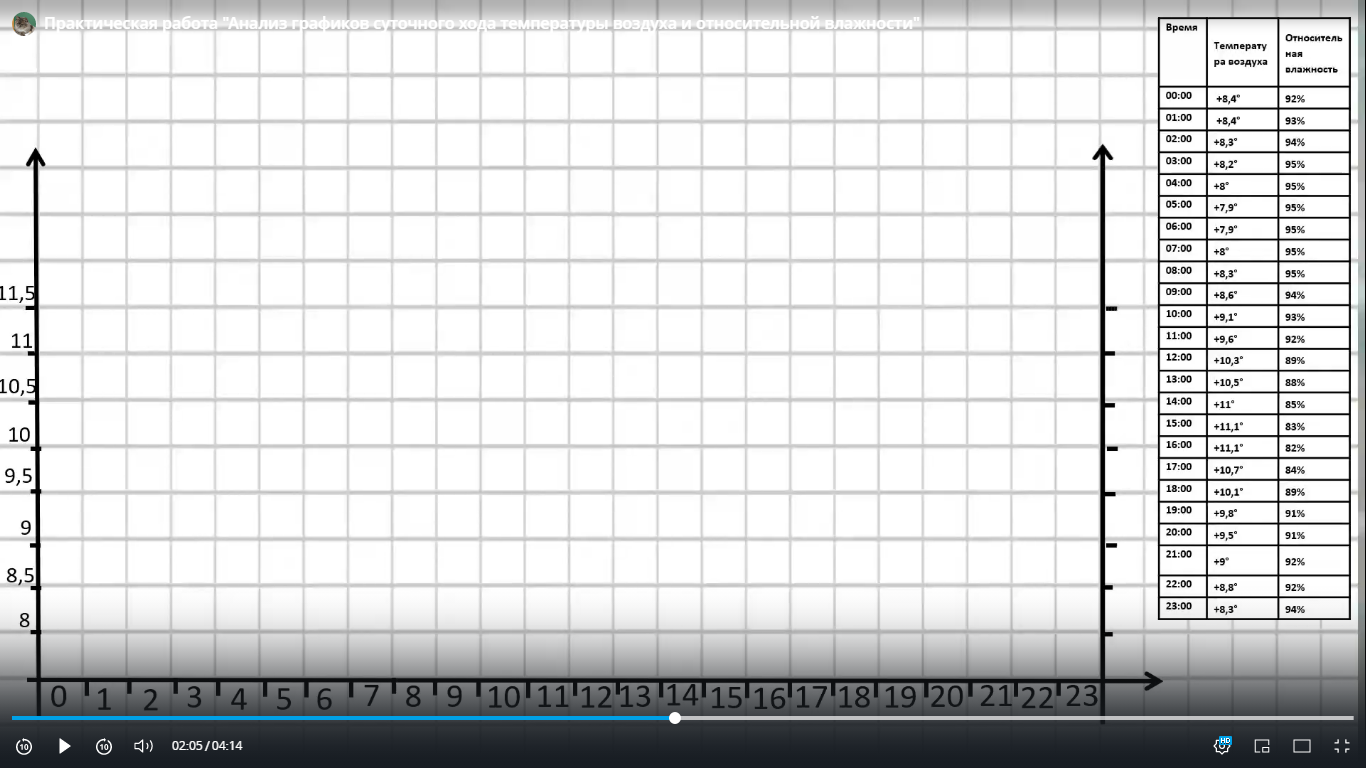Click the 00:00 time cell
The width and height of the screenshot is (1366, 768).
(x=1182, y=97)
